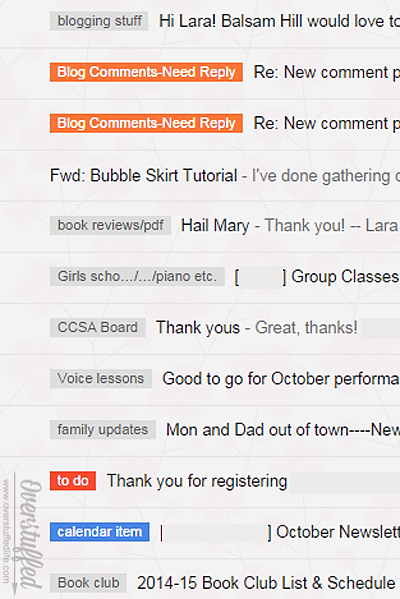
Task: Select the red 'to do' label
Action: click(73, 481)
